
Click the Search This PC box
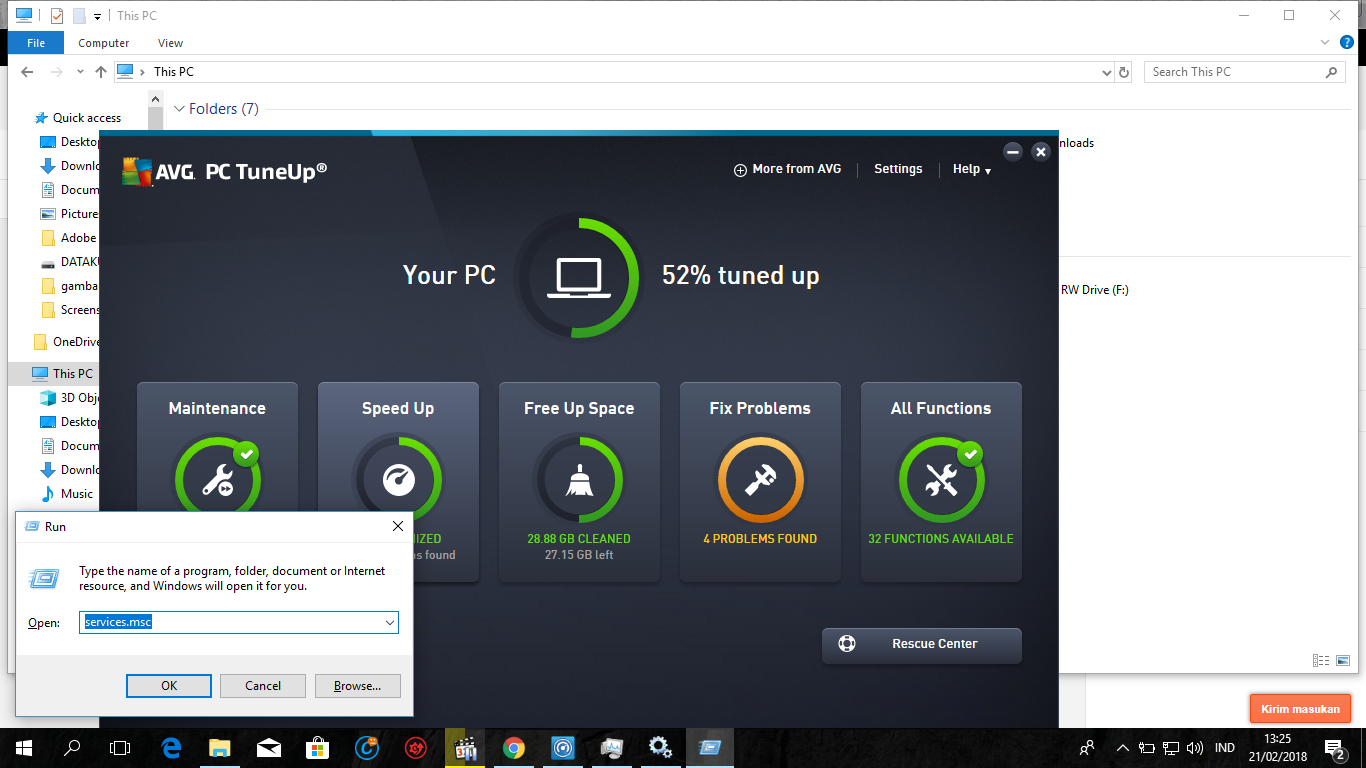tap(1245, 72)
